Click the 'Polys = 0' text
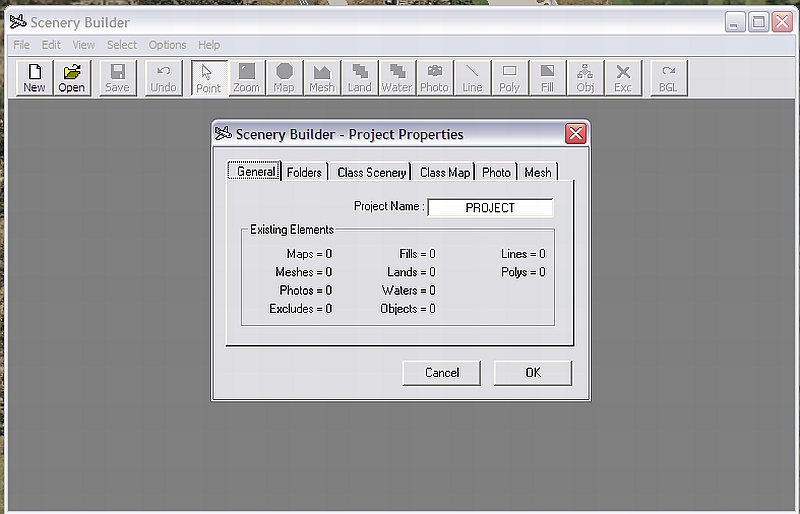 (x=523, y=272)
